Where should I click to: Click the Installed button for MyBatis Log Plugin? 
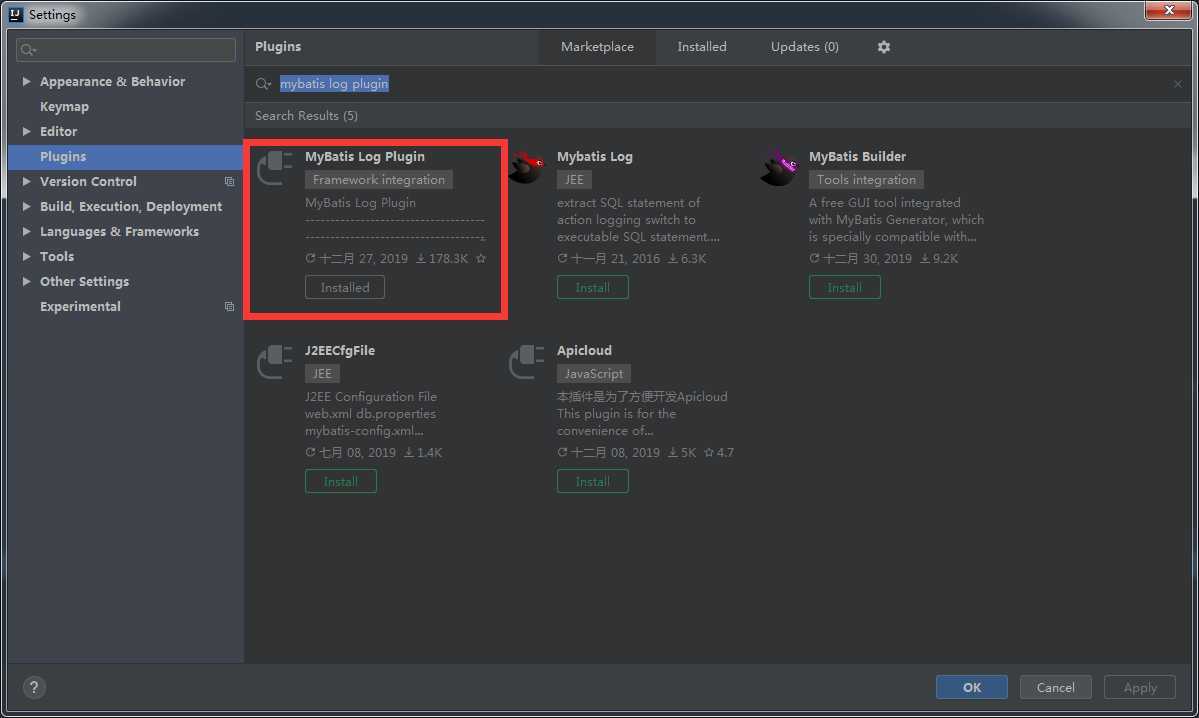coord(345,288)
